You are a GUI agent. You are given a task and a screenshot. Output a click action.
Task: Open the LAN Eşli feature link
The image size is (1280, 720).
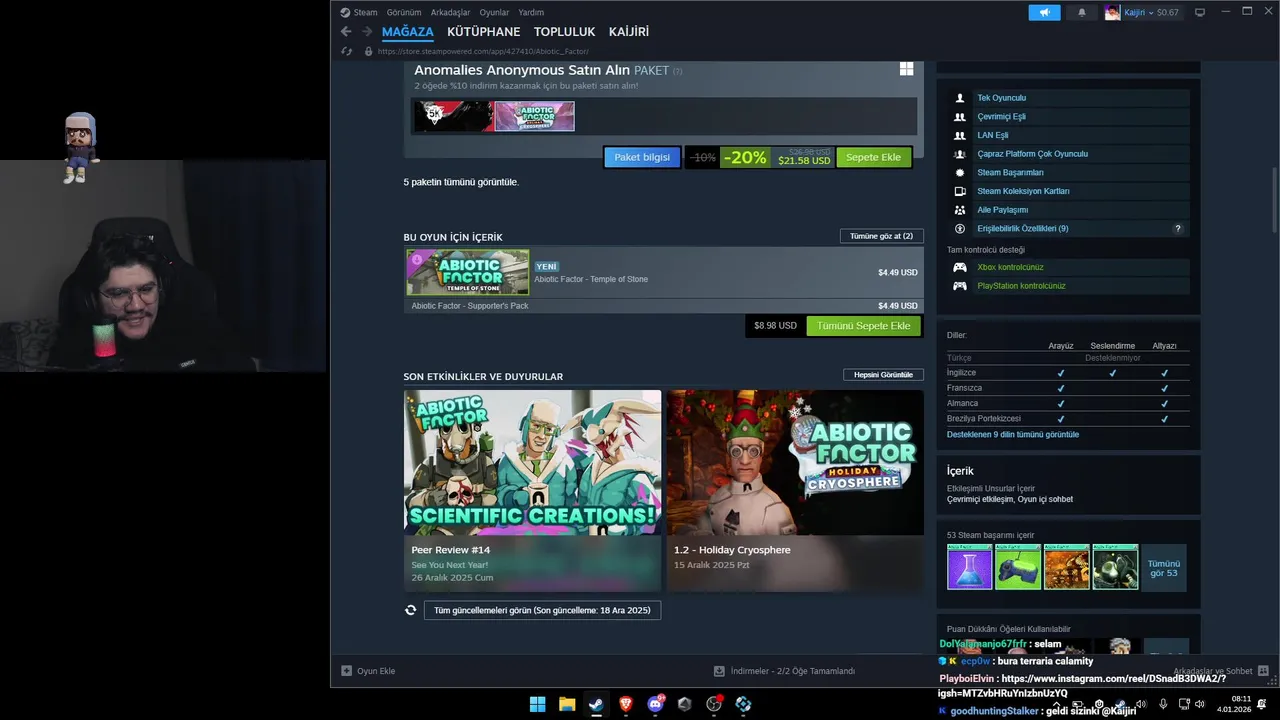[993, 135]
